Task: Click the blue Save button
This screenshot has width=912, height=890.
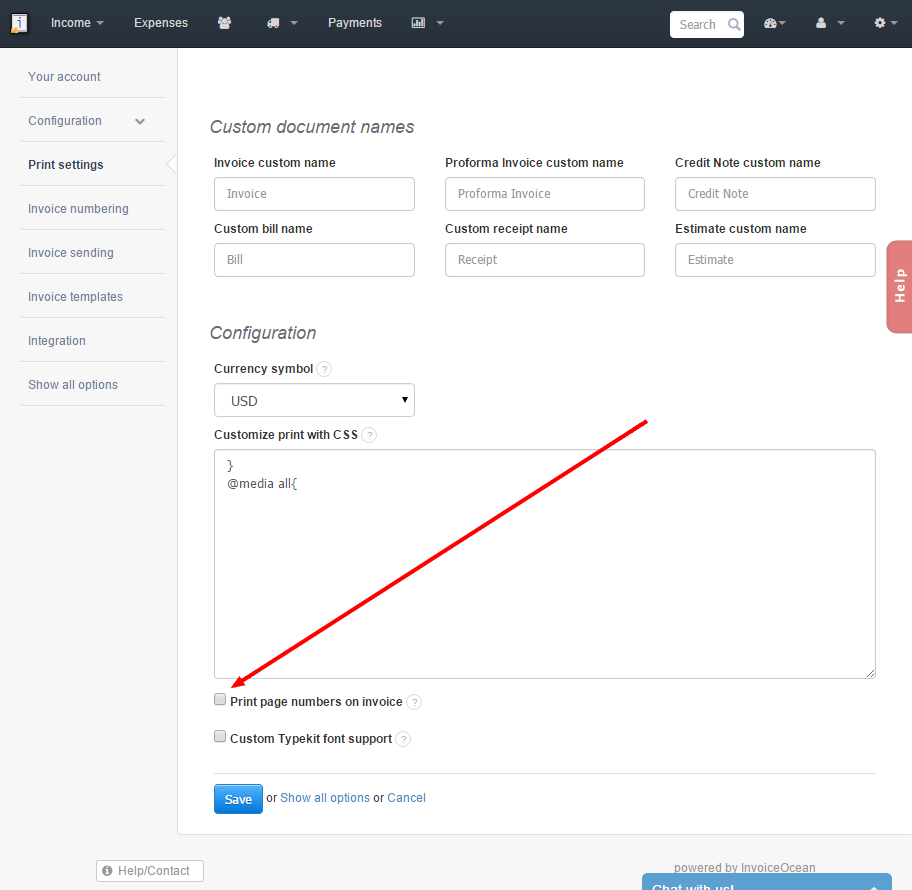Action: (x=238, y=799)
